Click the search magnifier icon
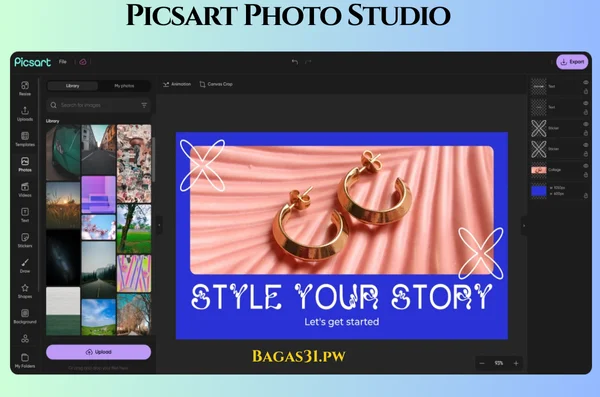600x397 pixels. point(54,105)
